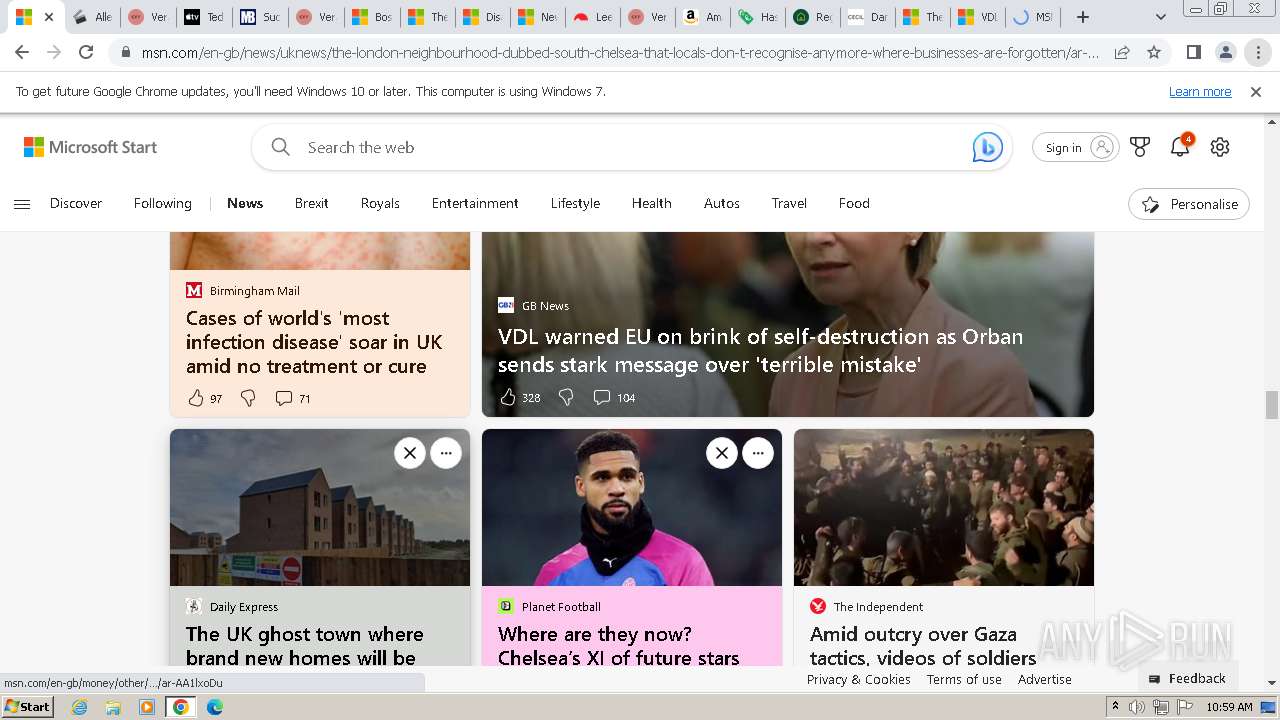Click the Bing chat icon in the search bar
This screenshot has width=1280, height=720.
pyautogui.click(x=987, y=148)
